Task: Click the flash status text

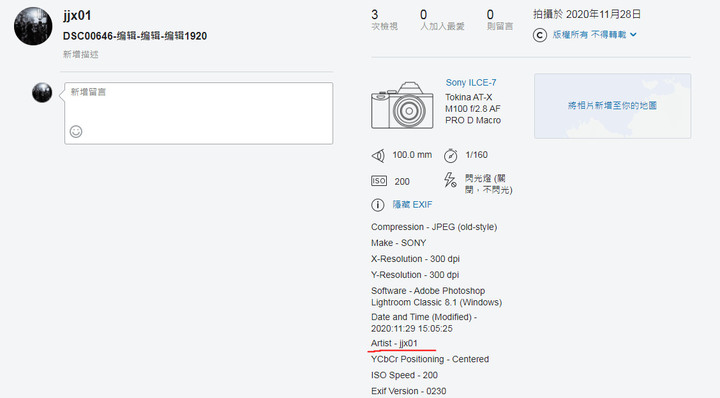Action: tap(489, 184)
